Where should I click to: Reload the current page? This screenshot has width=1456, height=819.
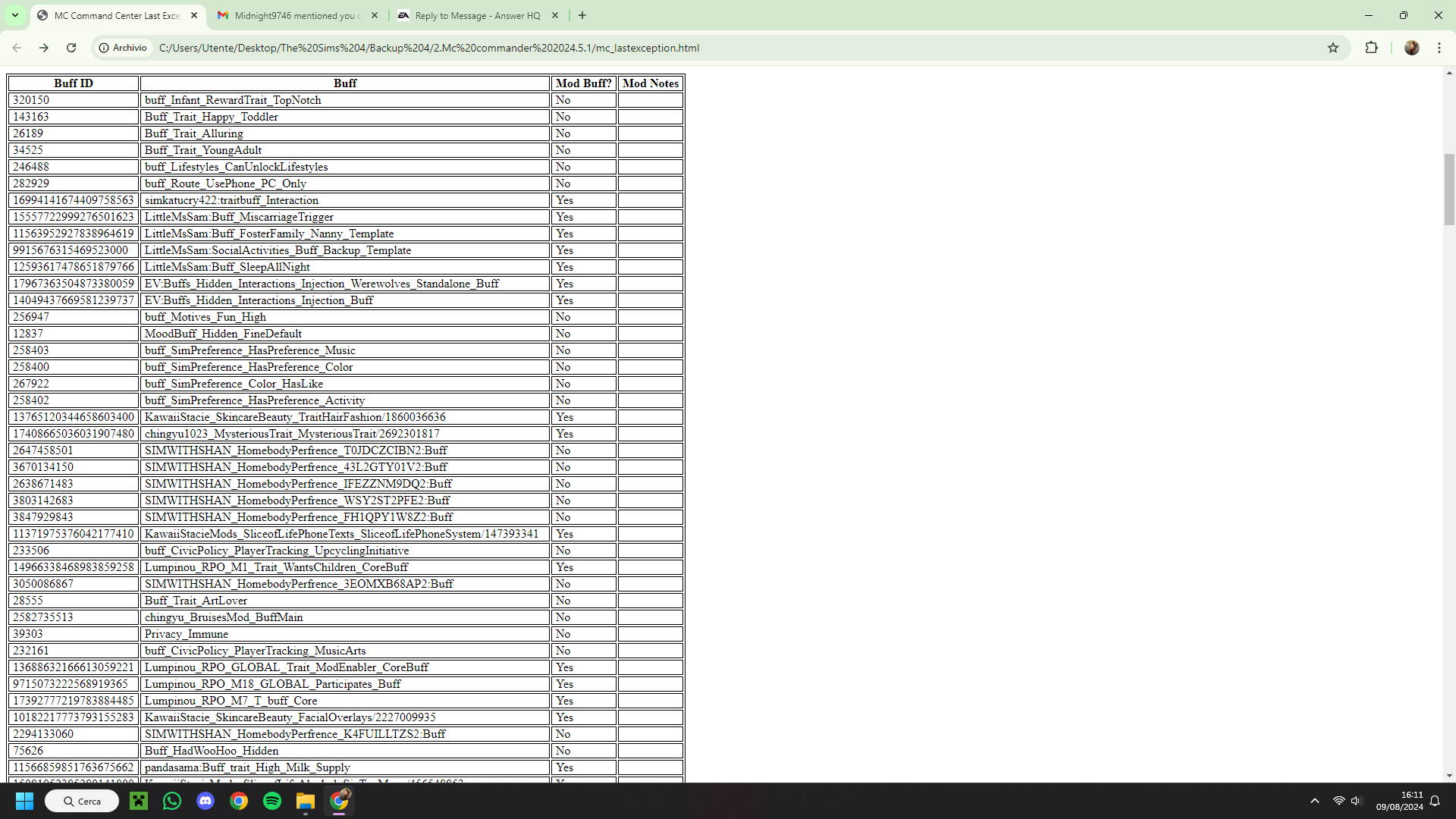71,48
